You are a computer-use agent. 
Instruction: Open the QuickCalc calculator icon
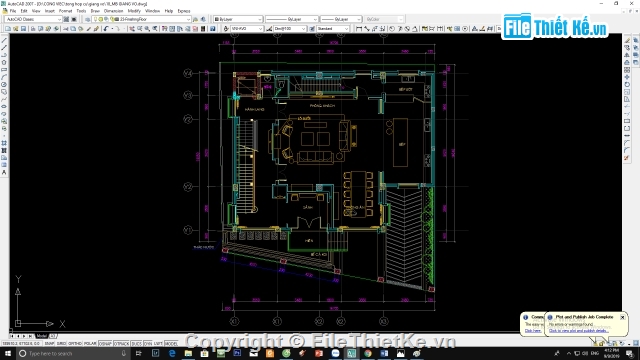coord(203,29)
